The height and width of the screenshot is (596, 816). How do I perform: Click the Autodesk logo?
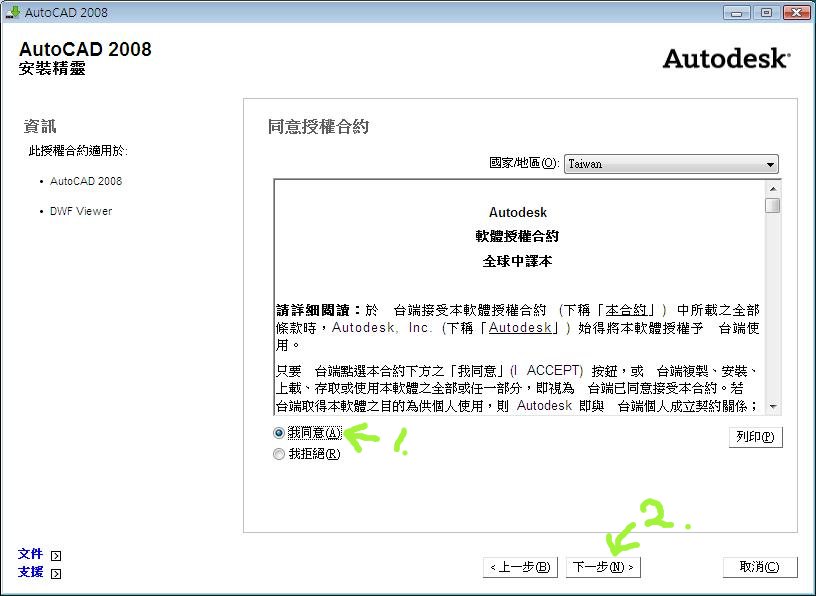(726, 58)
